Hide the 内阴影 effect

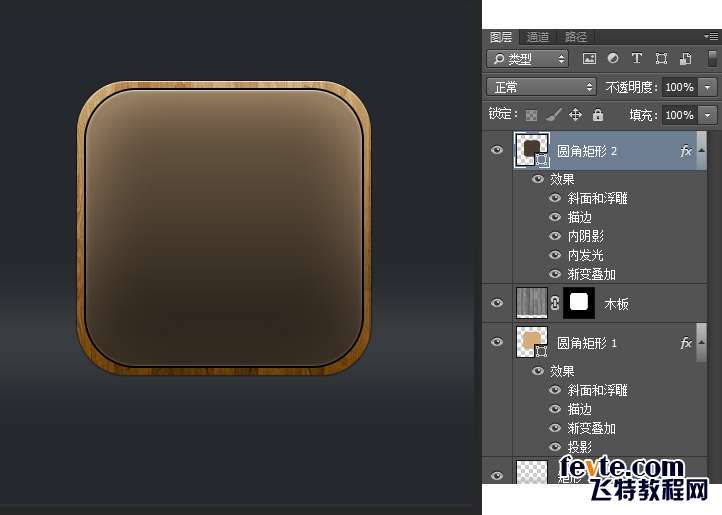click(555, 236)
